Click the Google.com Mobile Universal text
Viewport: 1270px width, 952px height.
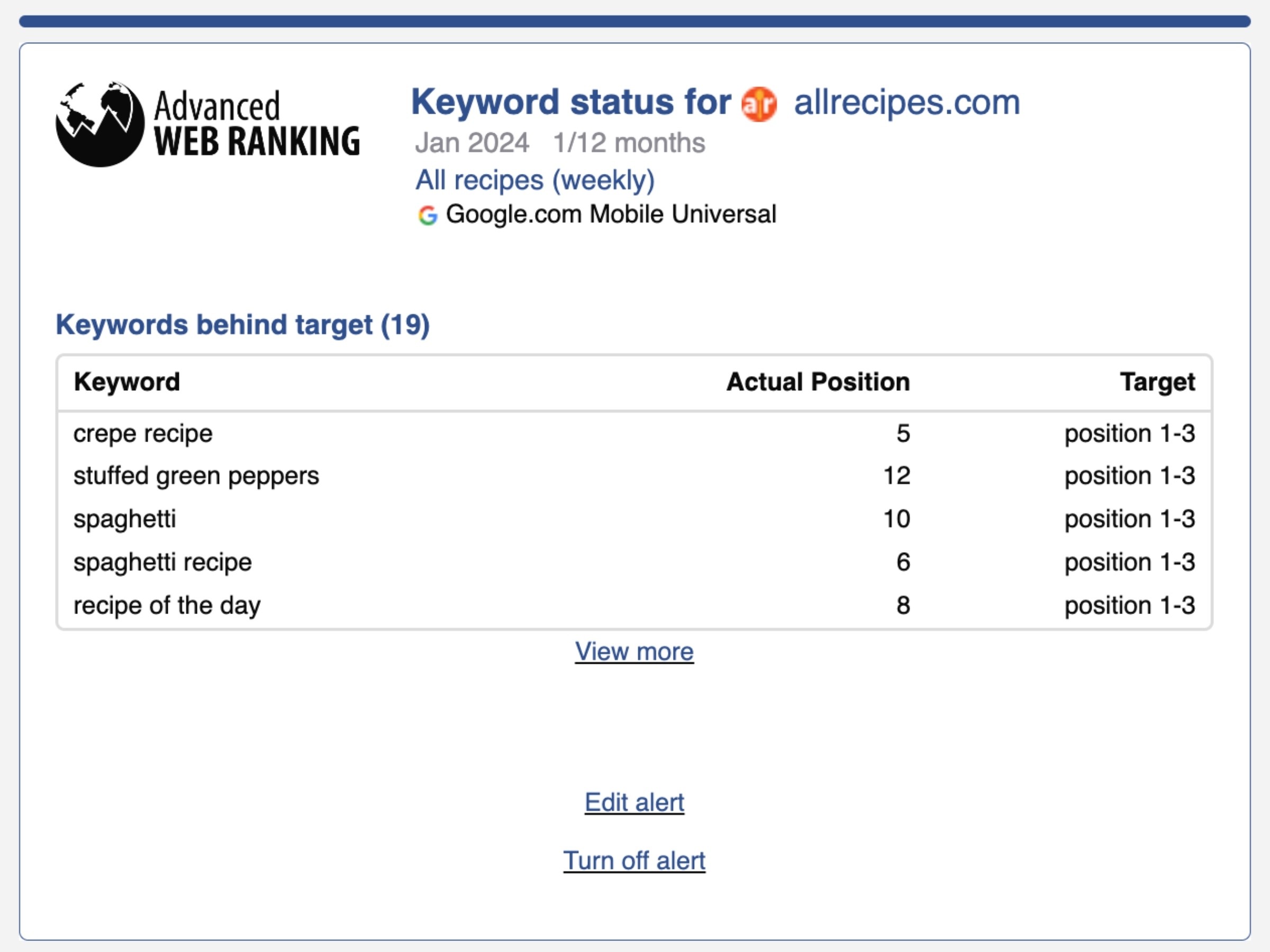pyautogui.click(x=611, y=214)
